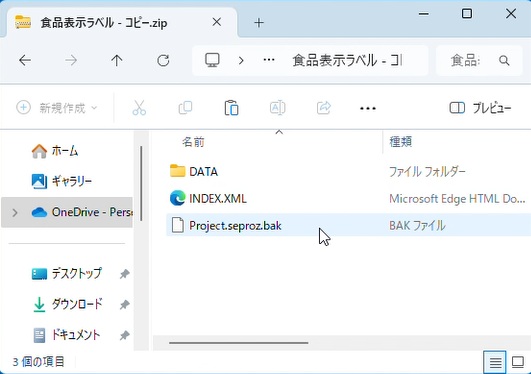Refresh the current folder view
This screenshot has height=374, width=531.
coord(163,61)
